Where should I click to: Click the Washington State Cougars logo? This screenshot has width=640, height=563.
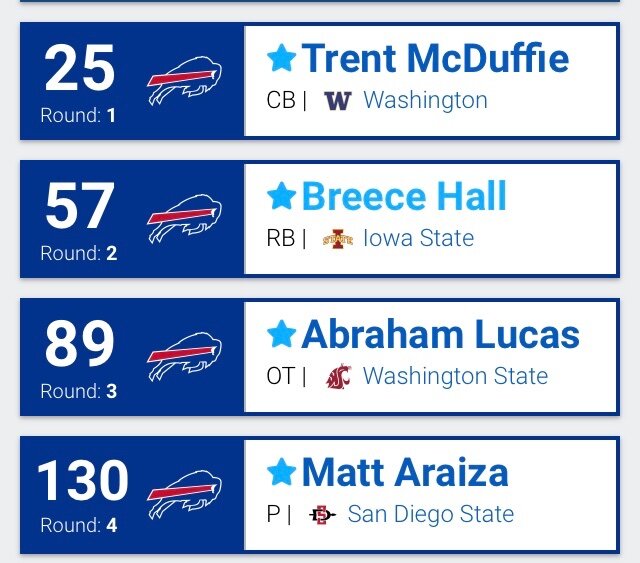tap(339, 376)
